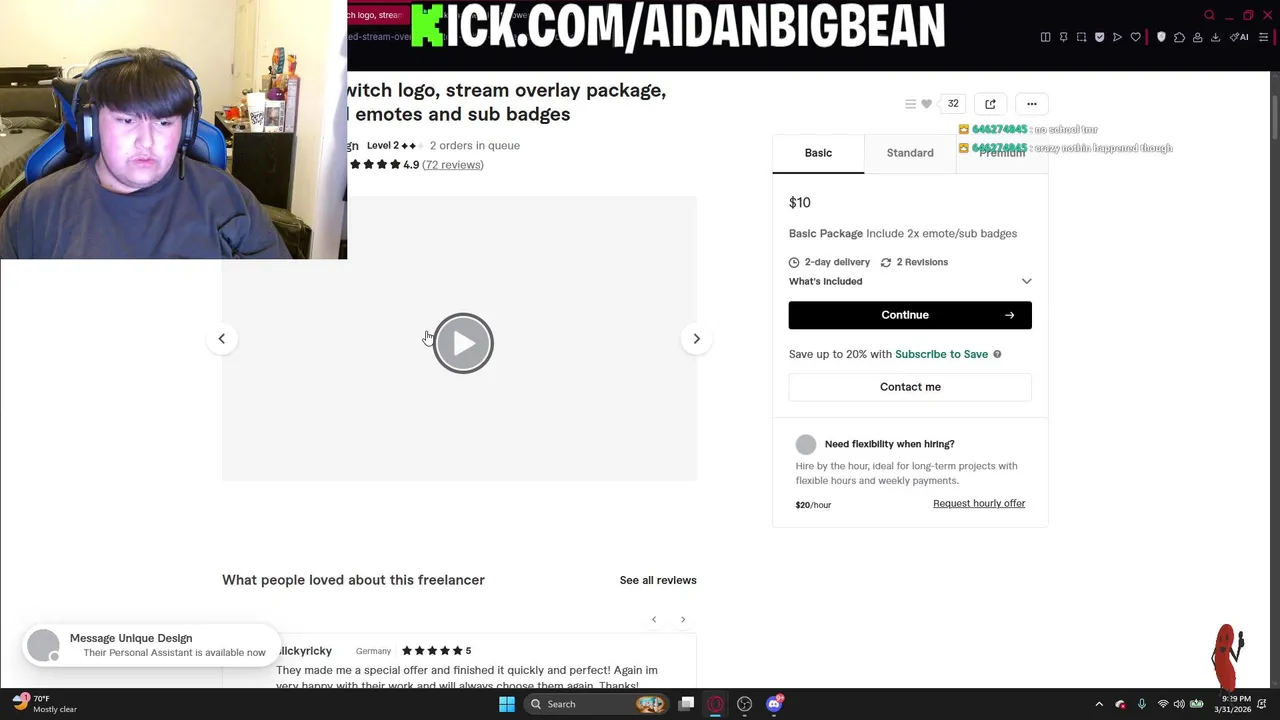Click the 'Germany' reviewer country text
This screenshot has width=1280, height=720.
click(373, 651)
